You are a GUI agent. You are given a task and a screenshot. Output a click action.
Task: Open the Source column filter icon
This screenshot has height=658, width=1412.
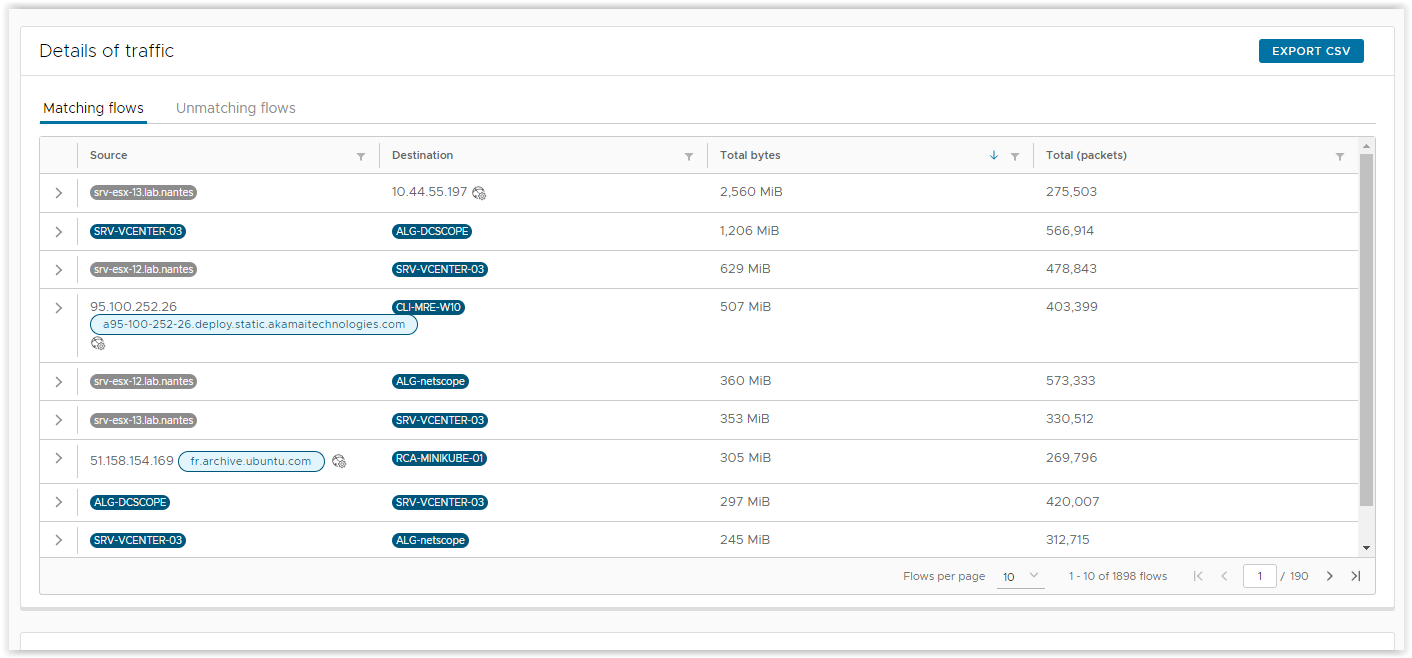(x=361, y=156)
